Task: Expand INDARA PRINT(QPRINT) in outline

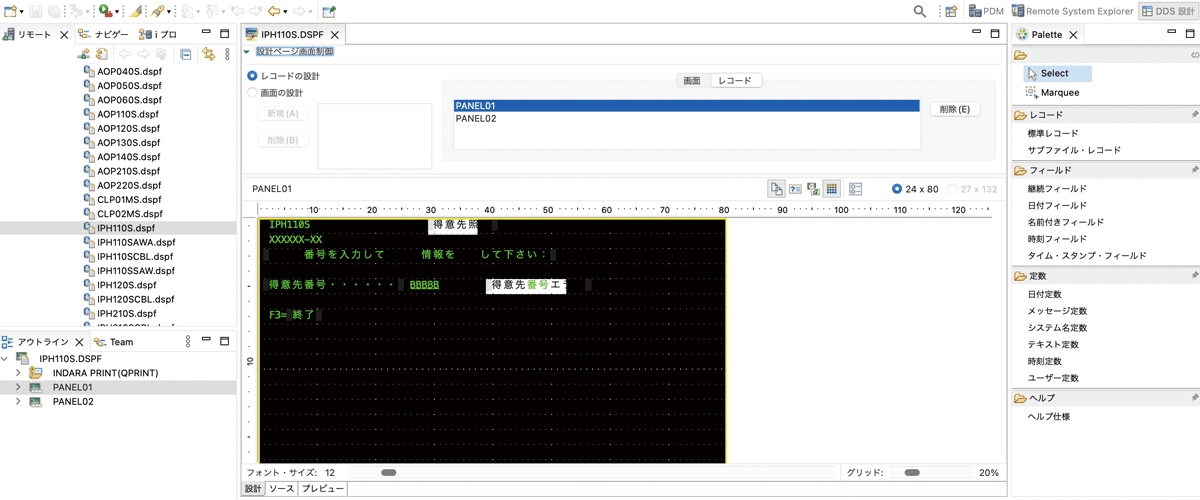Action: (19, 373)
